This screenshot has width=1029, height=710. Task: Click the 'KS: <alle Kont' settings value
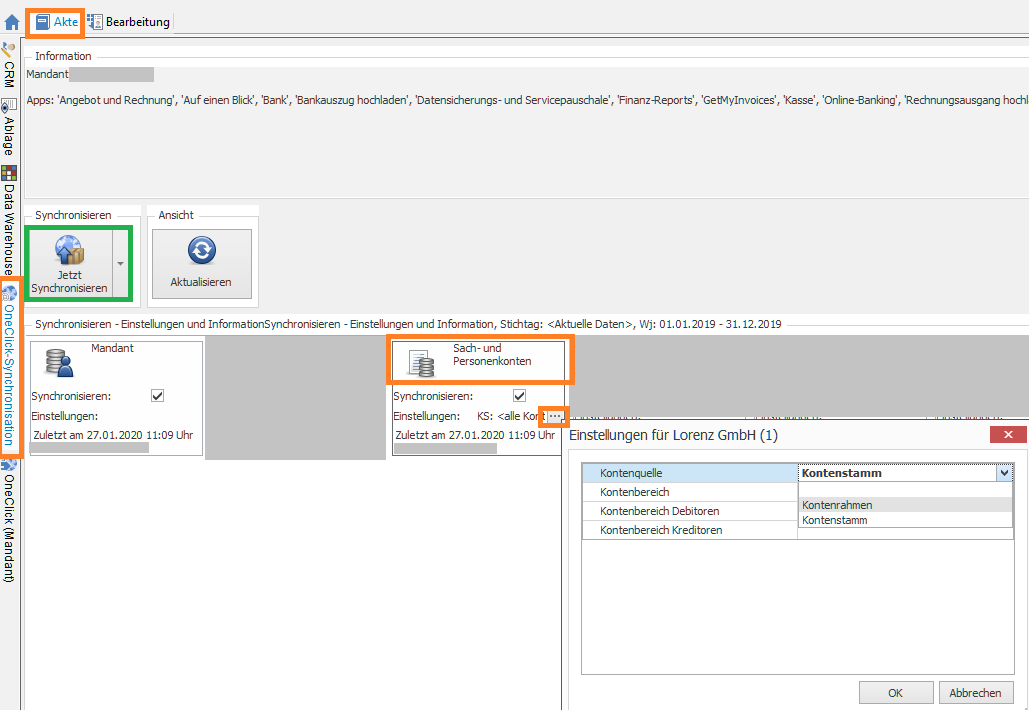[x=511, y=416]
